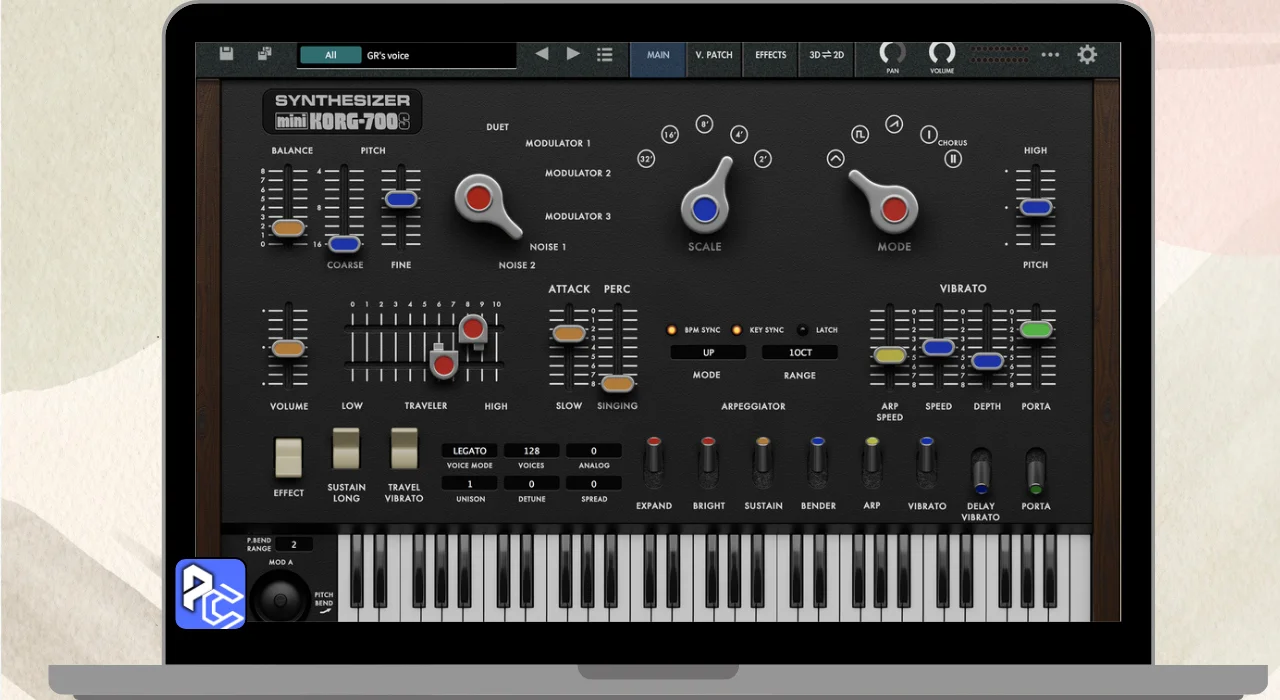Select the Chorus II waveform mode icon
The height and width of the screenshot is (700, 1280).
[953, 158]
